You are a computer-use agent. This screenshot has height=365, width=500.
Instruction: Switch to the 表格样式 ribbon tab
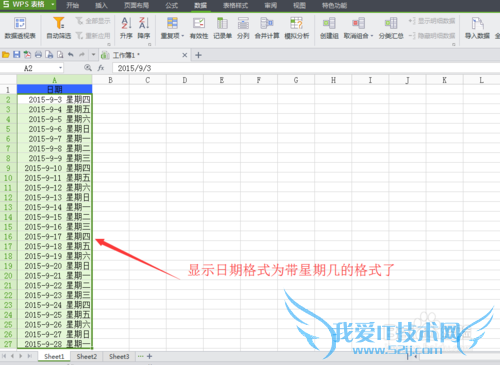click(236, 5)
